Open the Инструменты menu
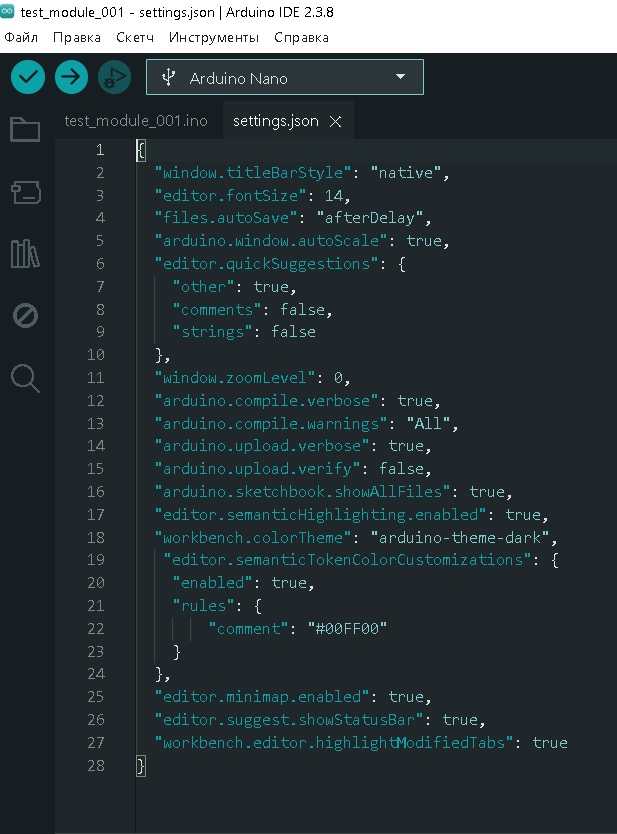 214,37
